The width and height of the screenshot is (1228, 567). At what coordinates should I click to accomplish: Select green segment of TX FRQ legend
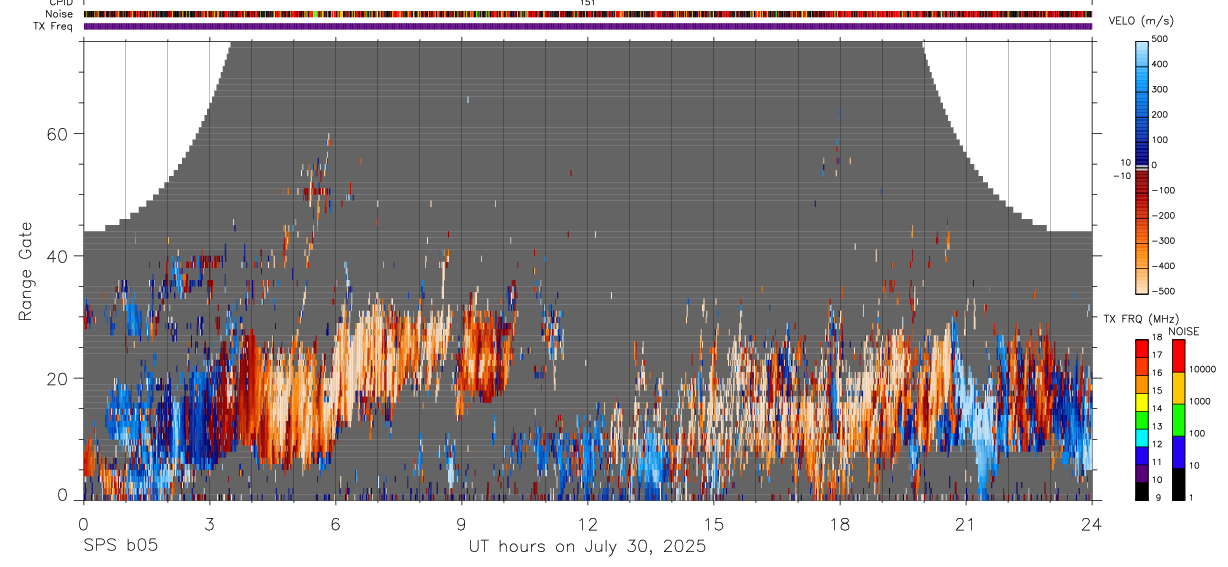pos(1142,420)
